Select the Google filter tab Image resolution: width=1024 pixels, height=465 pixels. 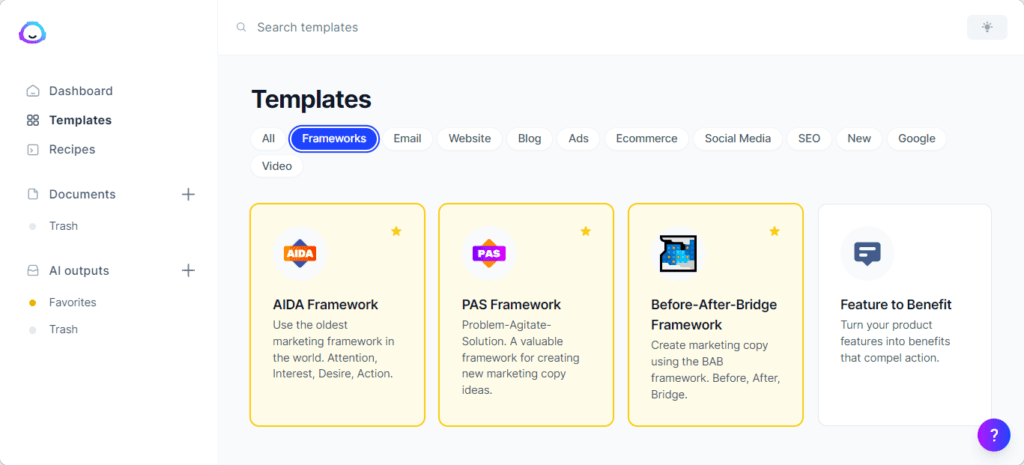(917, 138)
